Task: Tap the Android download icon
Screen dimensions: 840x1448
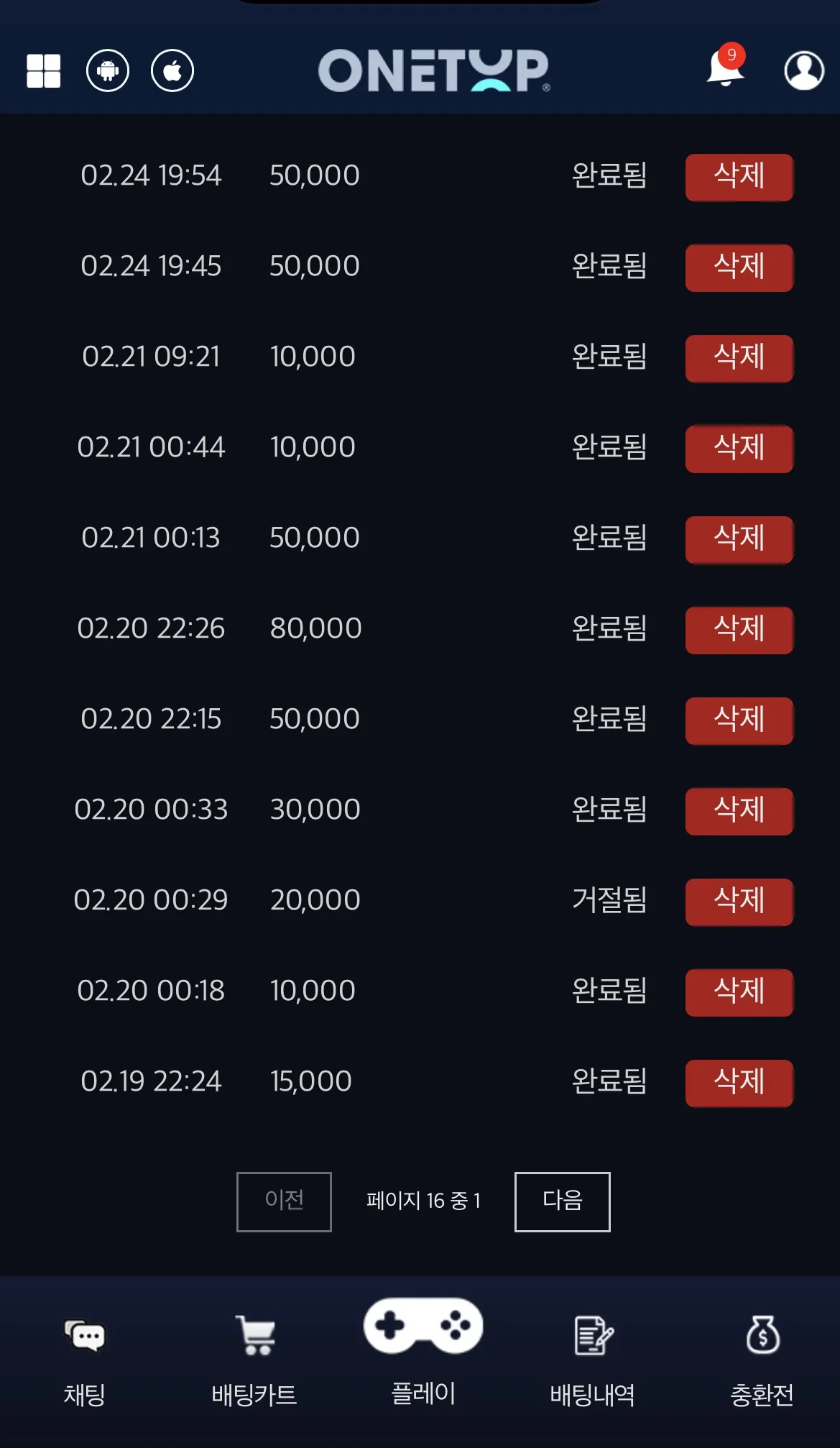Action: tap(108, 70)
